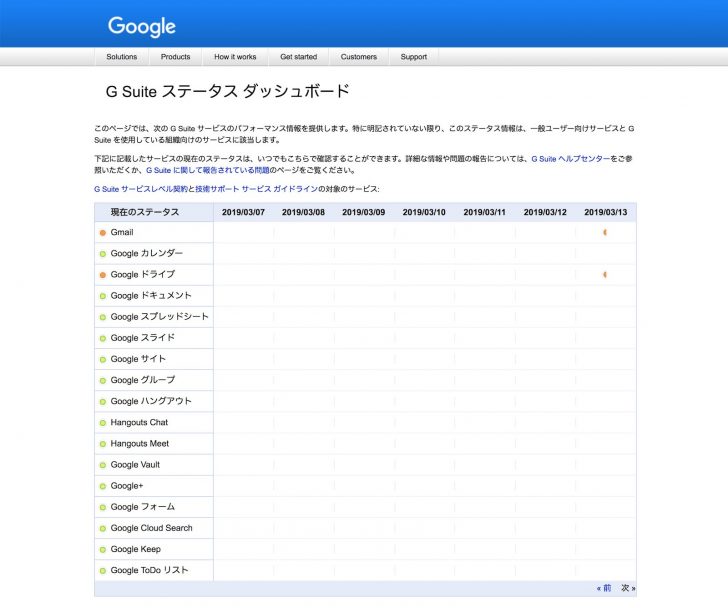
Task: Click the 2019/03/08 date column header
Action: 303,212
